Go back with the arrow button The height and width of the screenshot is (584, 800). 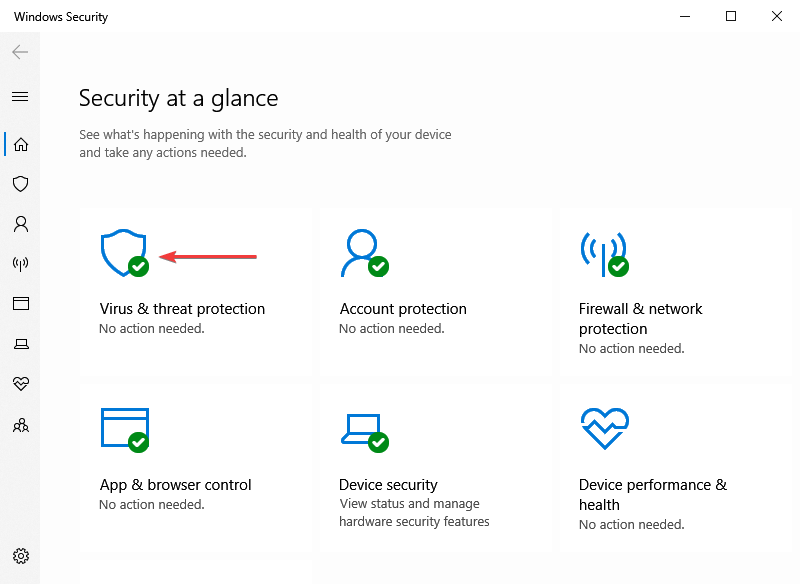click(20, 52)
